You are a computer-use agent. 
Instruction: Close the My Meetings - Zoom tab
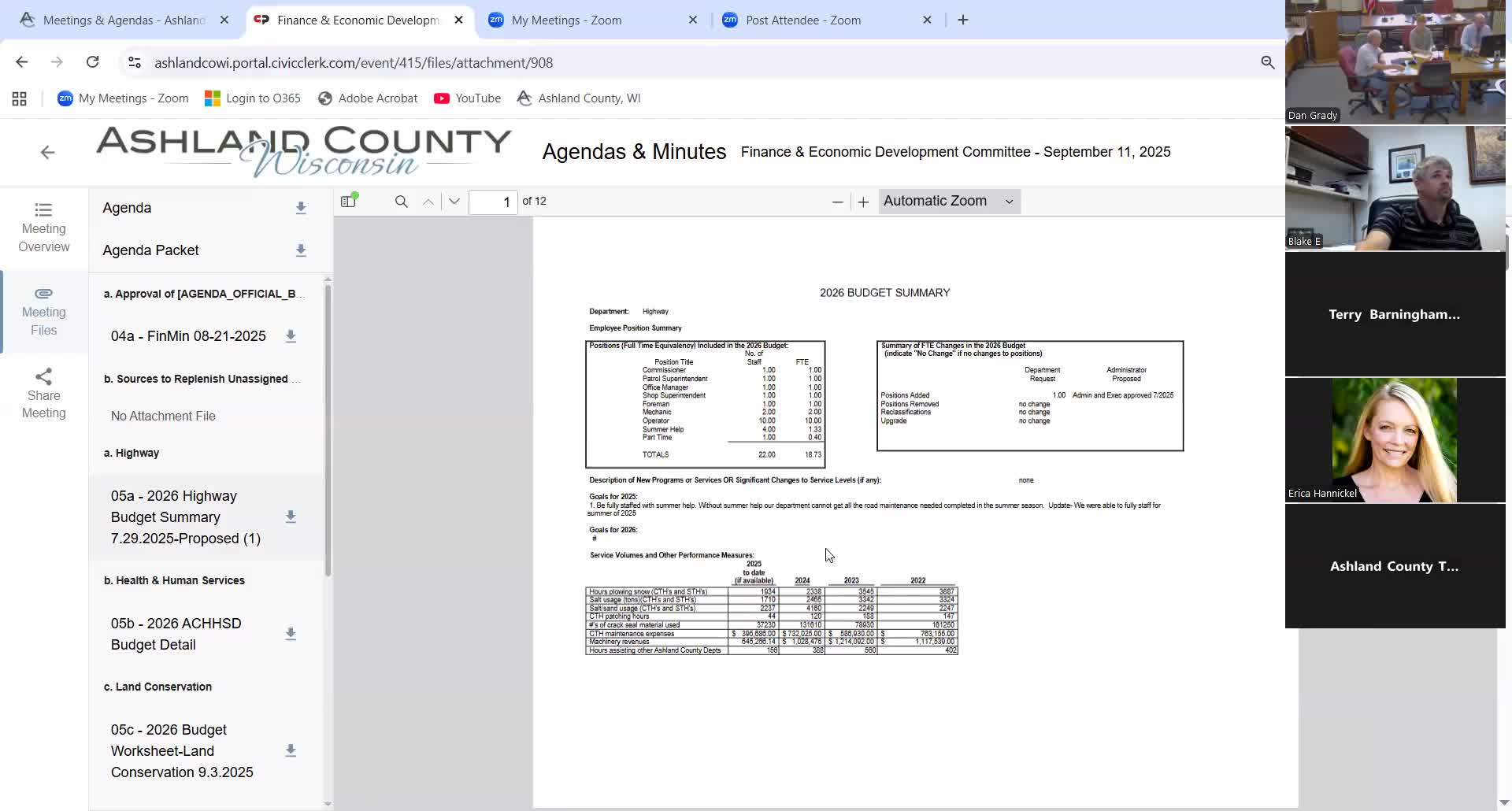693,20
